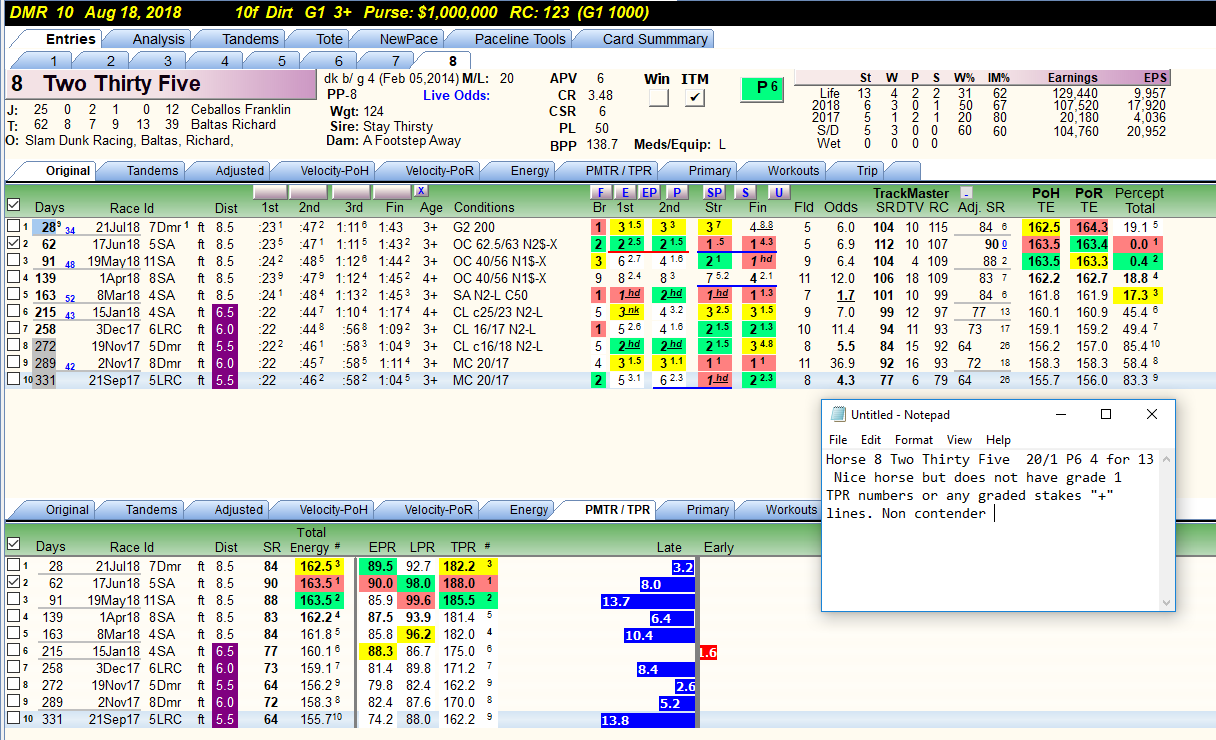Click the S filter button

[x=746, y=192]
